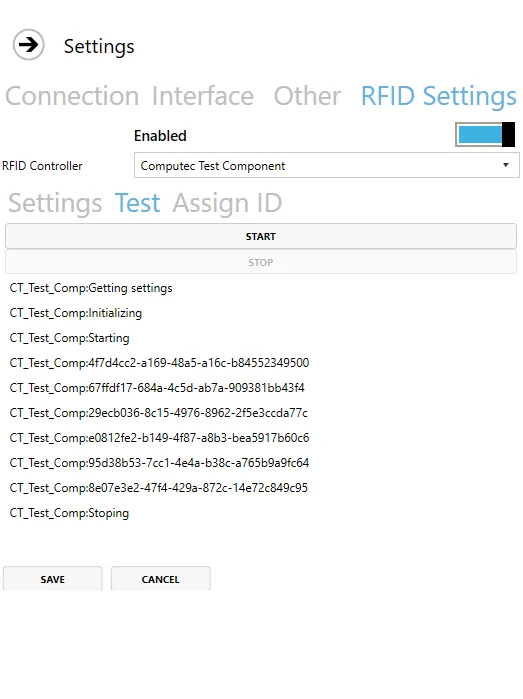This screenshot has height=699, width=523.
Task: Select log line 'CT_Test_Comp:Stoping'
Action: click(69, 513)
